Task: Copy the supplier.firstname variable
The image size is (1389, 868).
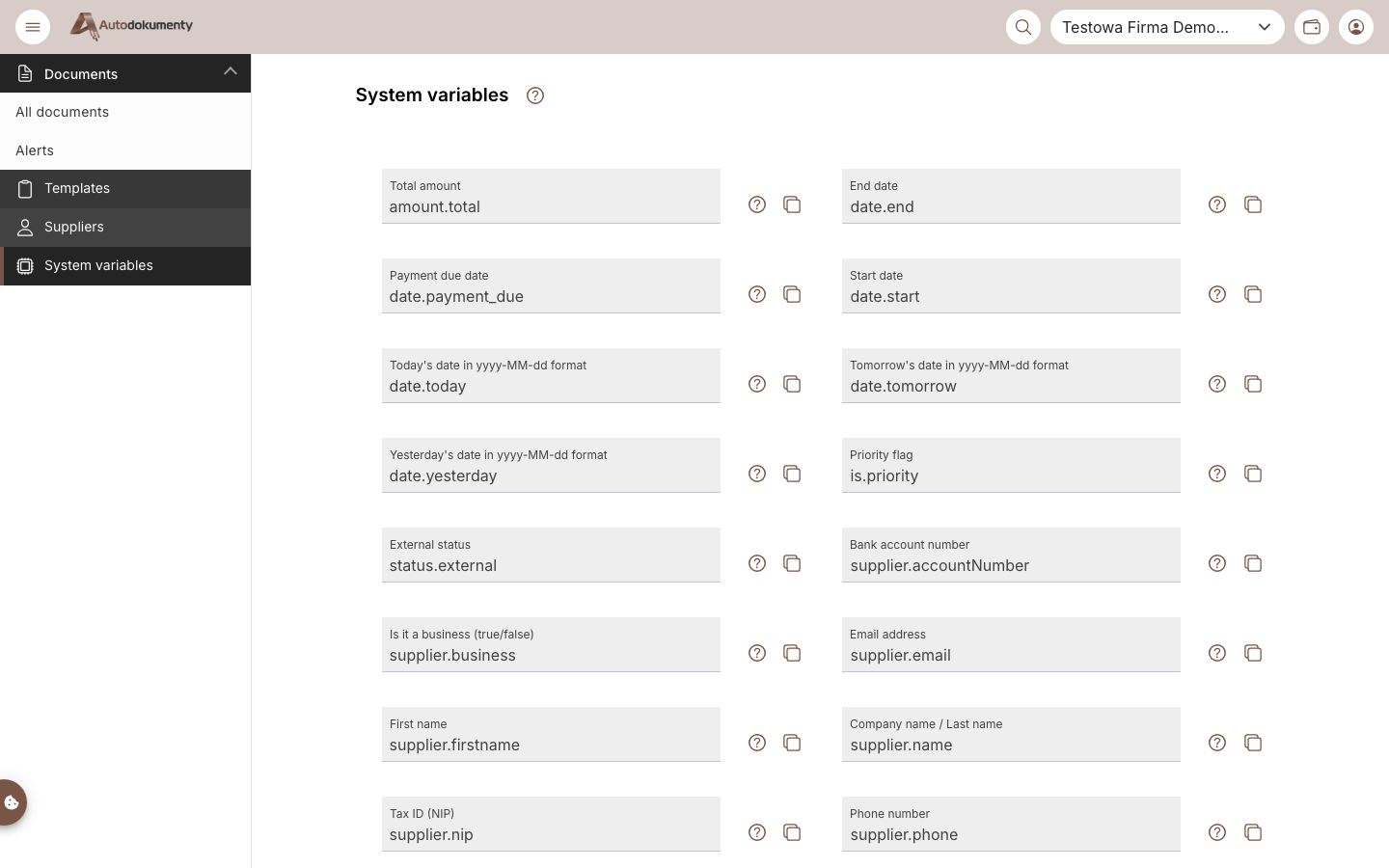Action: (x=792, y=743)
